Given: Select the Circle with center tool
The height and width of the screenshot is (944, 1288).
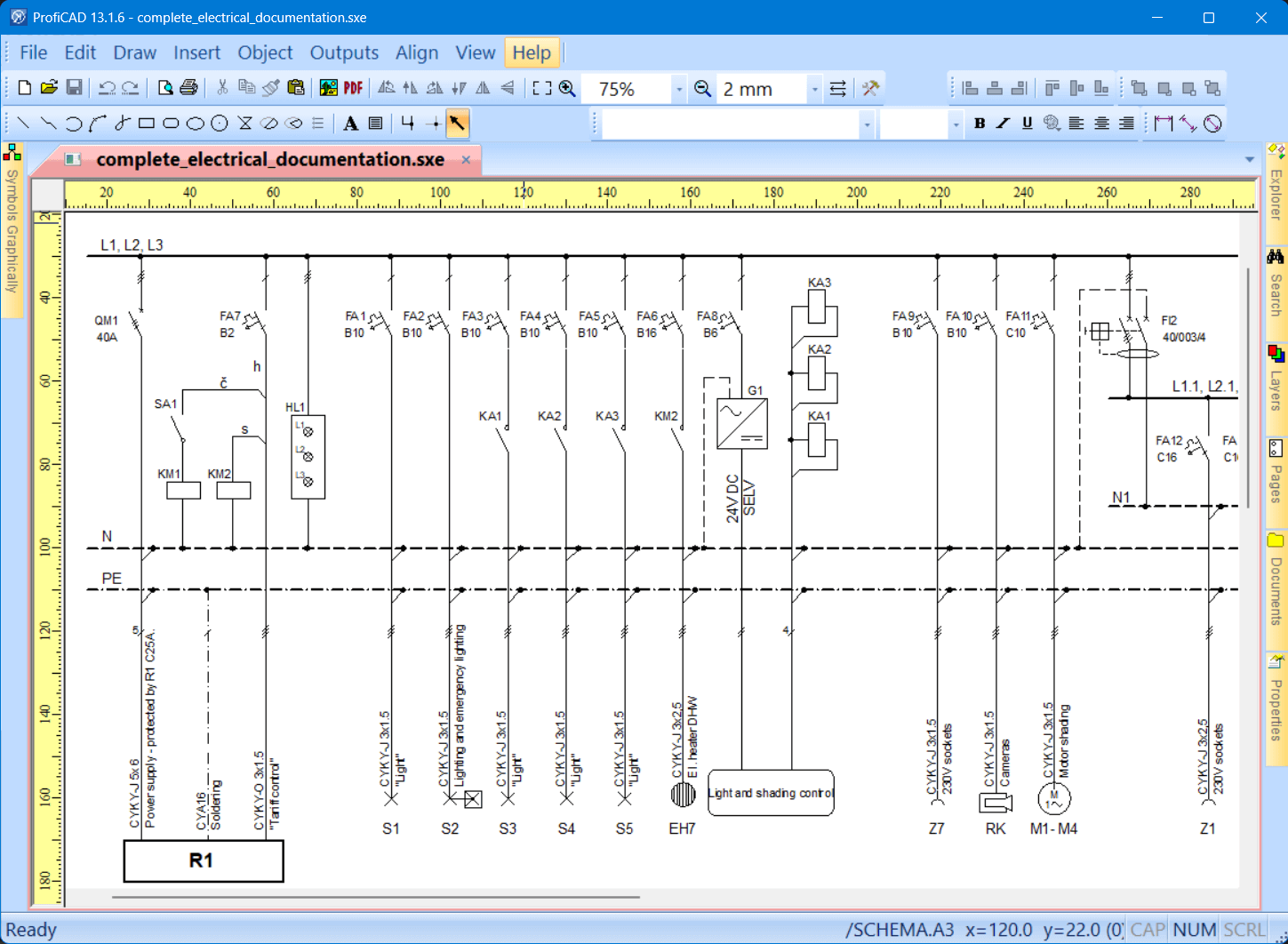Looking at the screenshot, I should [x=220, y=124].
